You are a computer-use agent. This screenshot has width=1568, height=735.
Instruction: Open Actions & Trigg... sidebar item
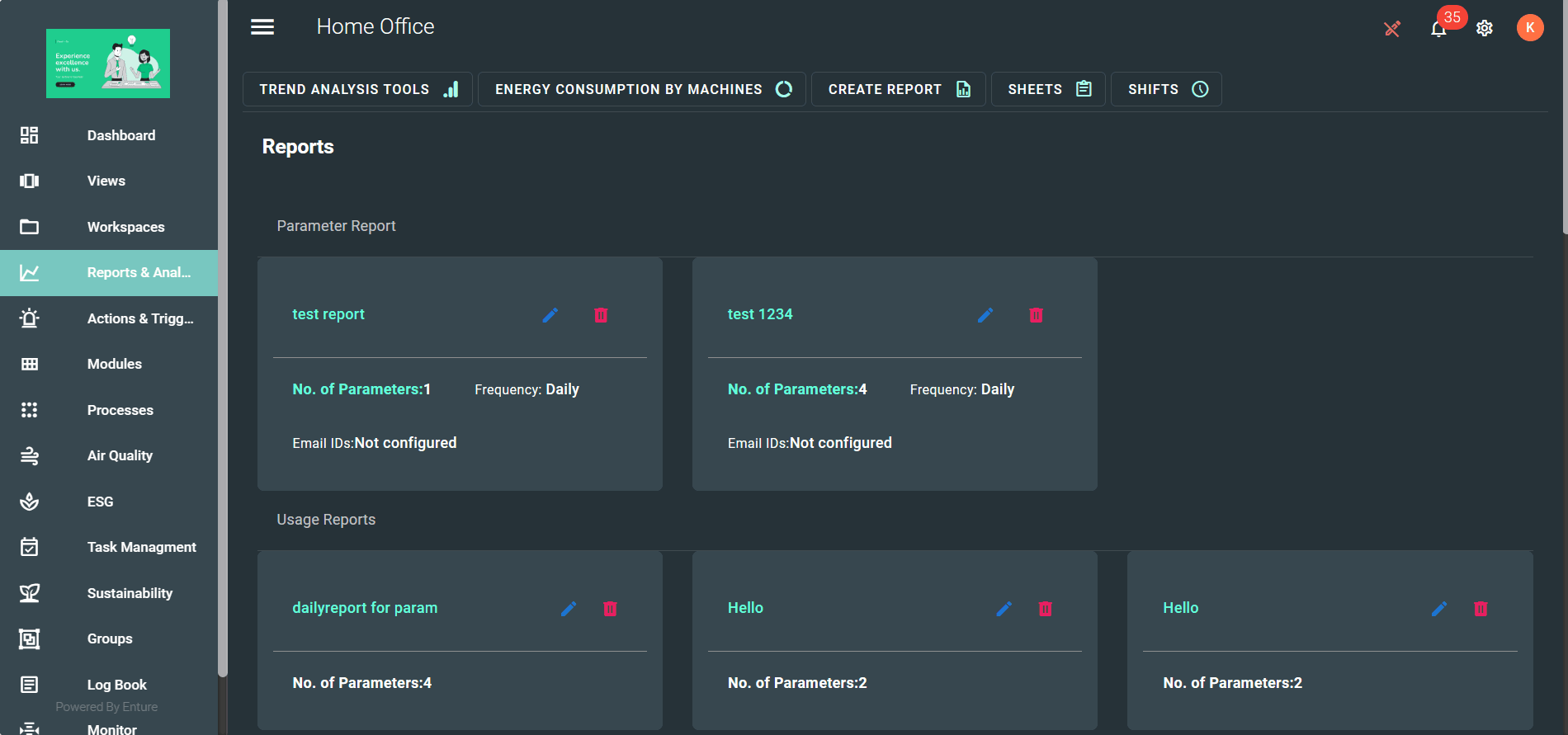109,318
